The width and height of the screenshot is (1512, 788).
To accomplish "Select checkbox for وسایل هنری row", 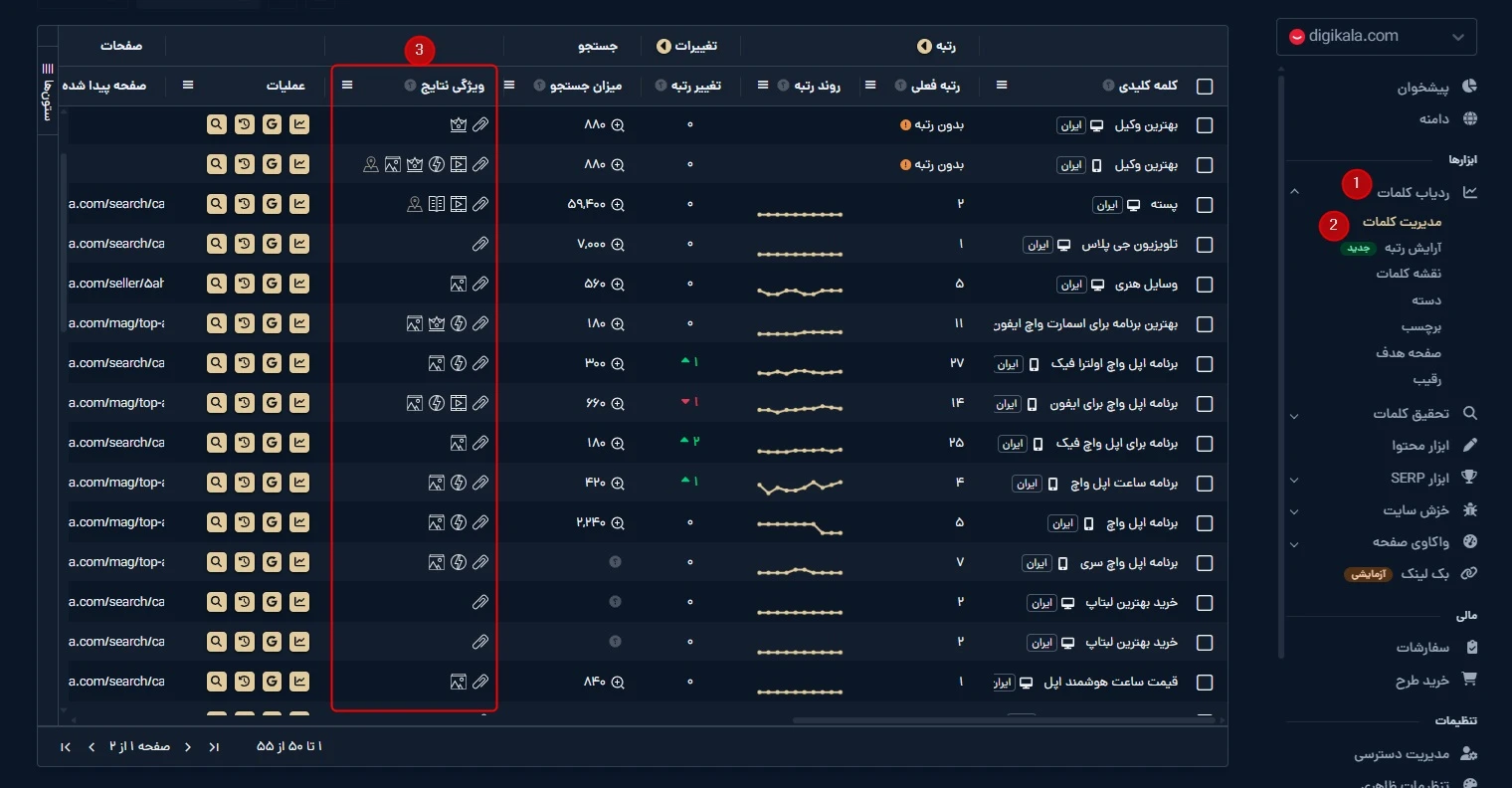I will click(x=1205, y=285).
